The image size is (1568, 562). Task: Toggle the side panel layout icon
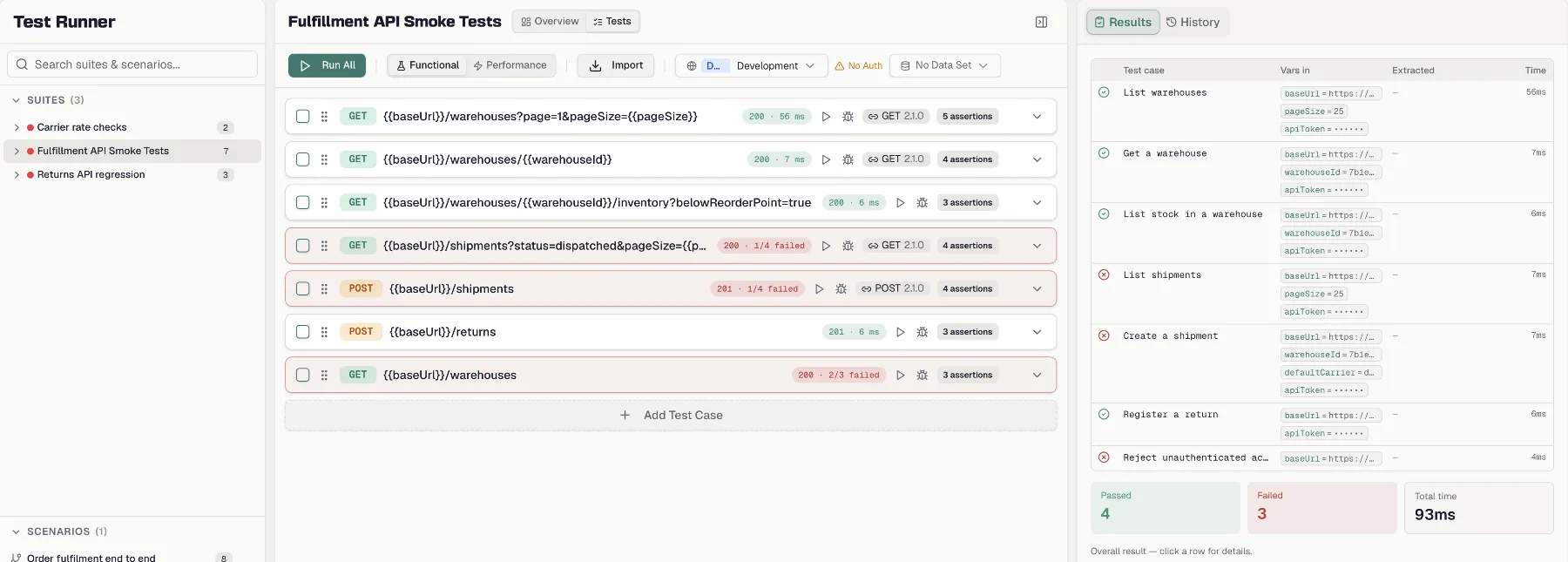(x=1041, y=22)
